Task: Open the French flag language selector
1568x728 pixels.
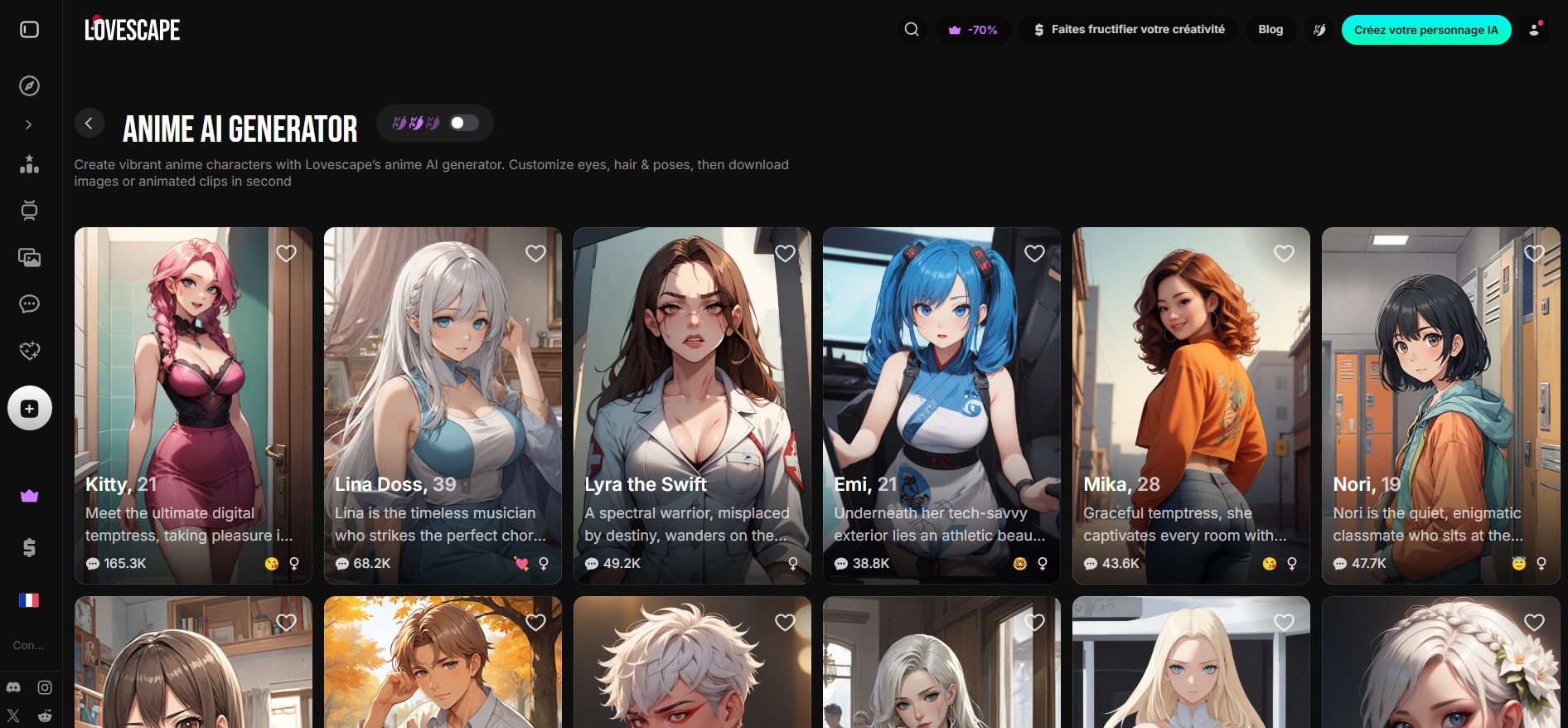Action: (29, 600)
